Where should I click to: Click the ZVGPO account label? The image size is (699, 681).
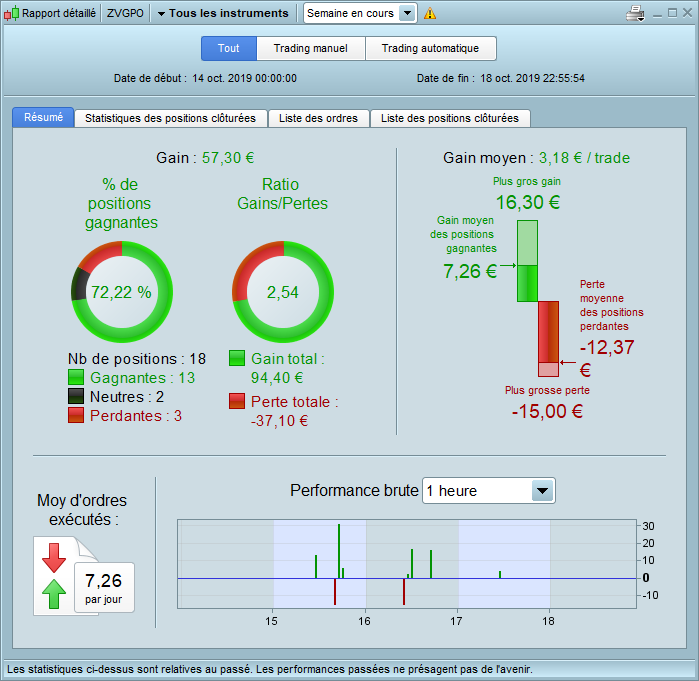tap(125, 14)
